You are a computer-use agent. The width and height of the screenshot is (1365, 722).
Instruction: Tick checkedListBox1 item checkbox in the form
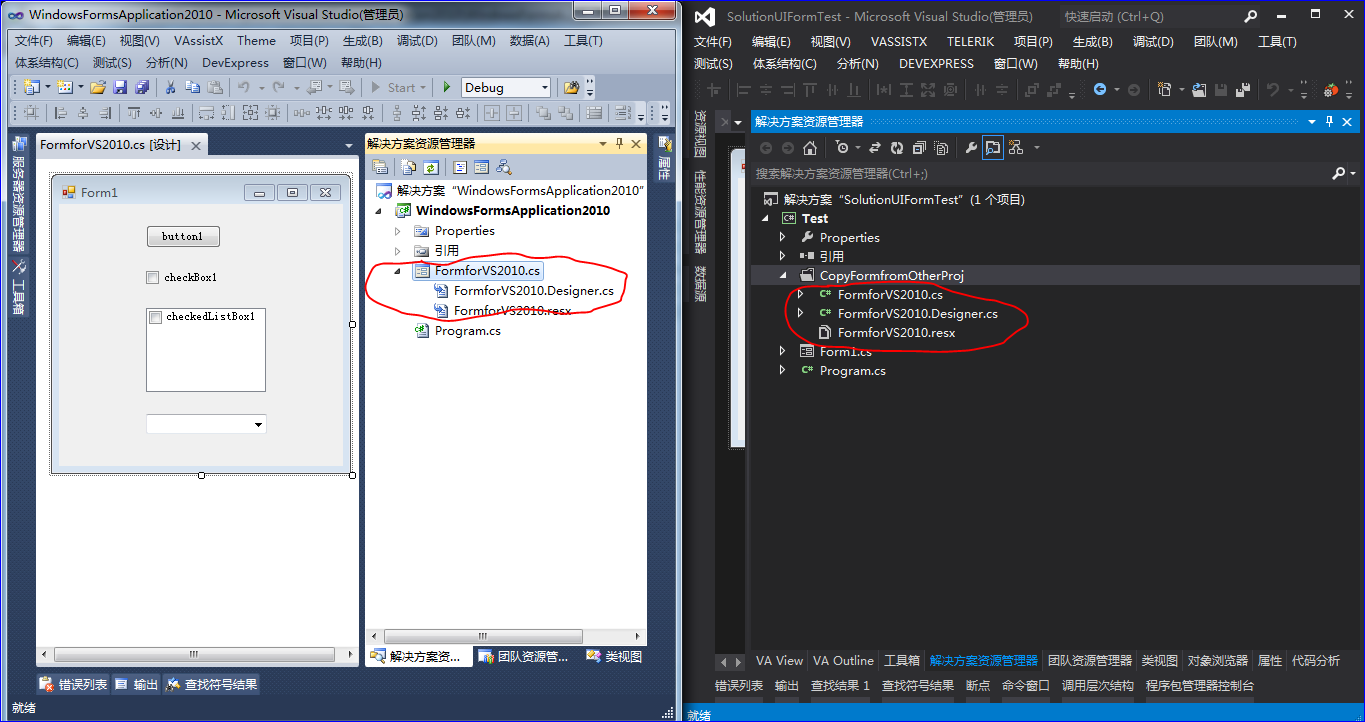[x=155, y=317]
